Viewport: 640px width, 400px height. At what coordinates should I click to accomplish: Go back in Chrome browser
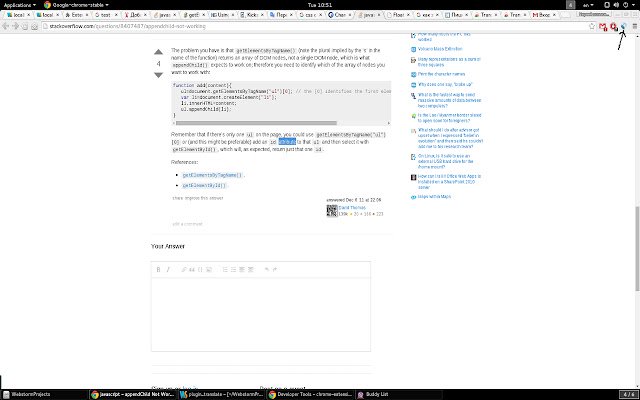[x=6, y=26]
